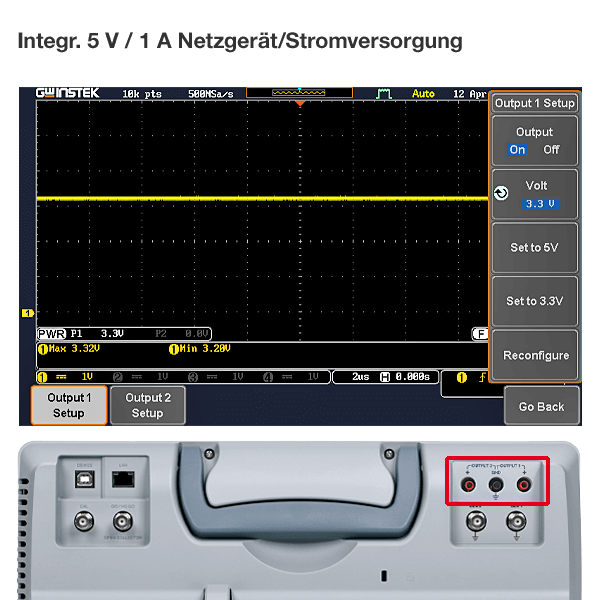
Task: Select the channel 1 indicator, 1V scale
Action: pos(65,377)
